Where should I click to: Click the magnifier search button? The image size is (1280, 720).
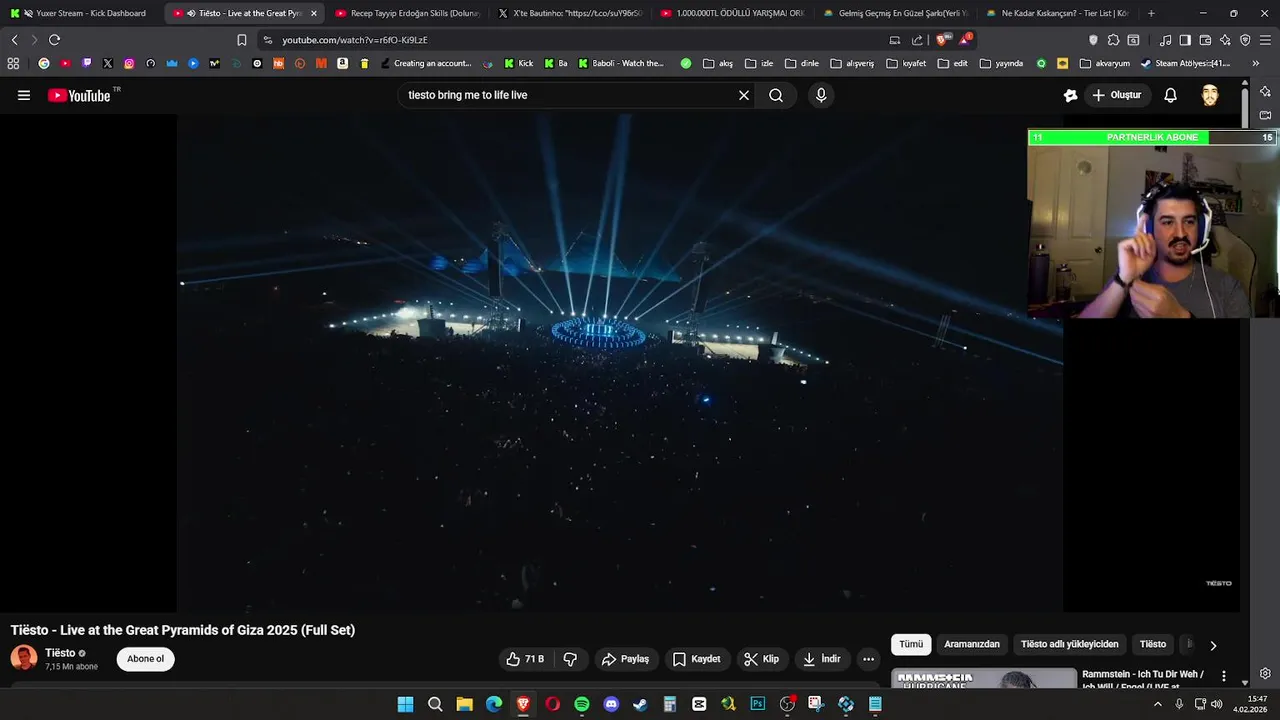pos(776,95)
